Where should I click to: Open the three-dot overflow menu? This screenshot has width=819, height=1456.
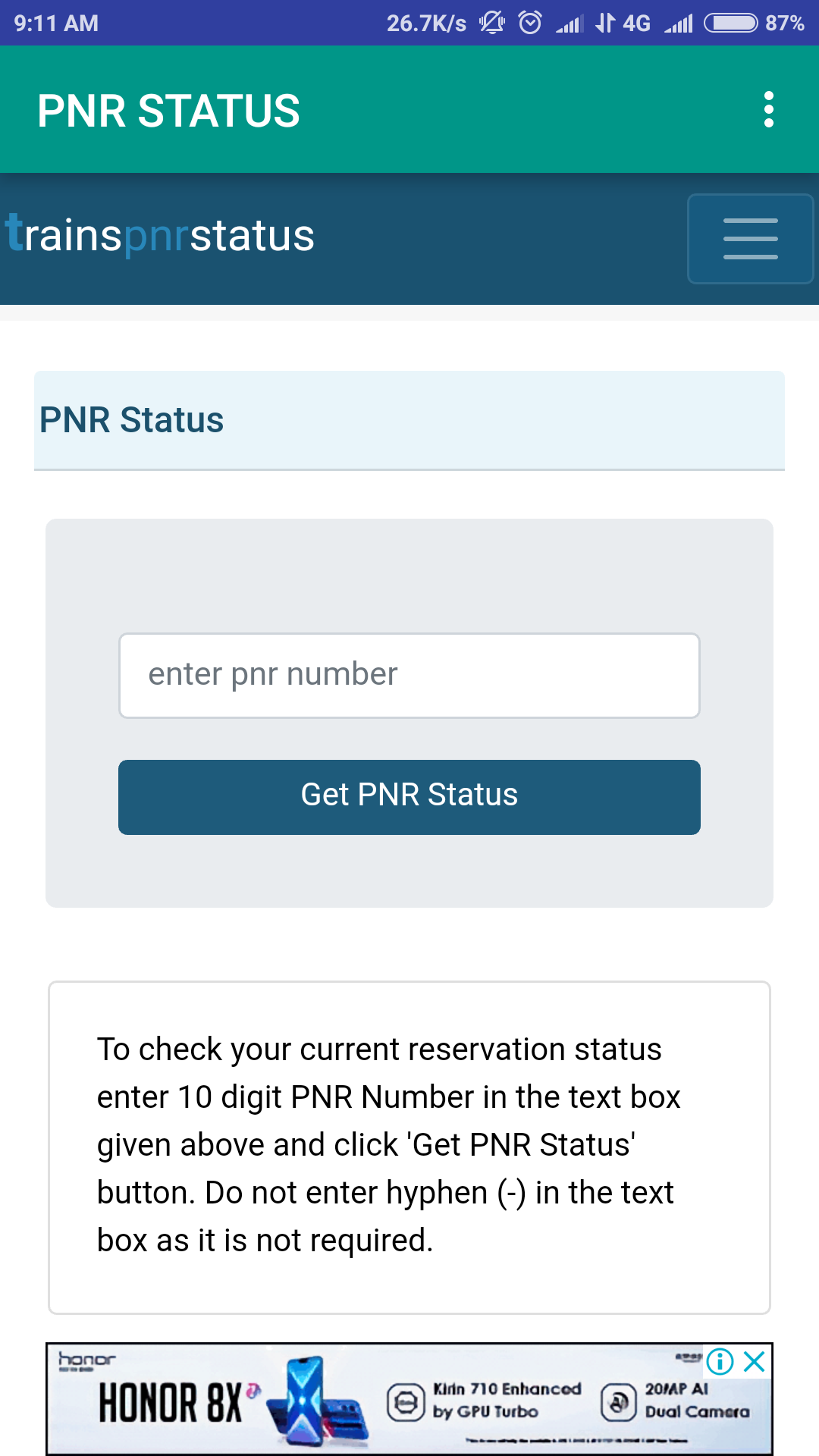click(769, 109)
